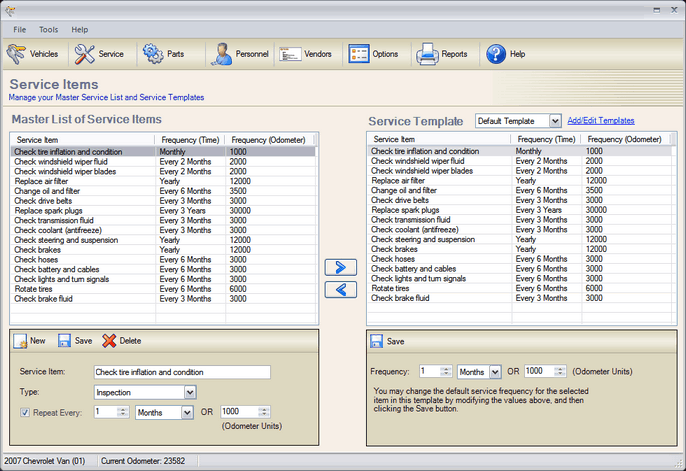Image resolution: width=686 pixels, height=471 pixels.
Task: Select Change oil and filter in master list
Action: pos(162,191)
